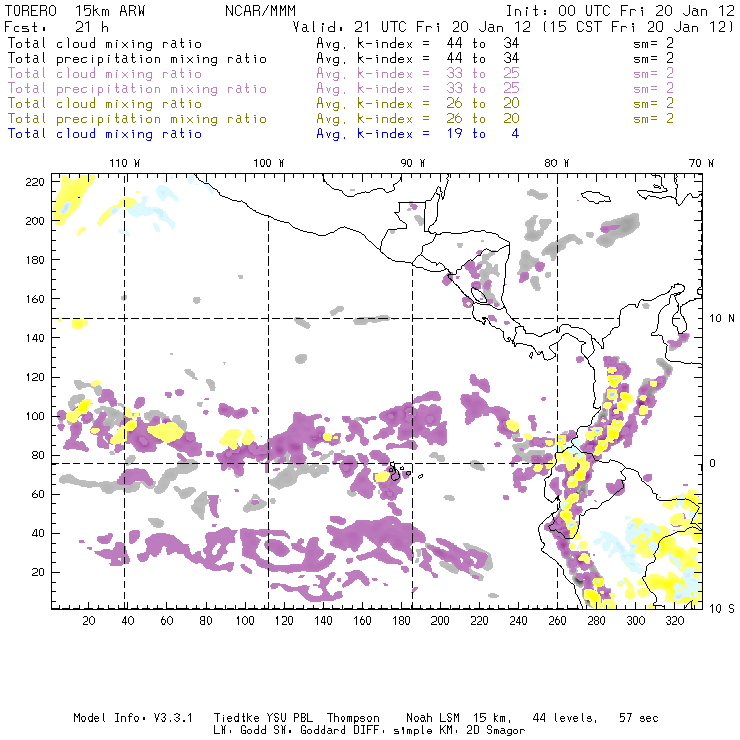Select olive "Total cloud mixing ratio" legend entry
740x740 pixels.
click(x=105, y=104)
